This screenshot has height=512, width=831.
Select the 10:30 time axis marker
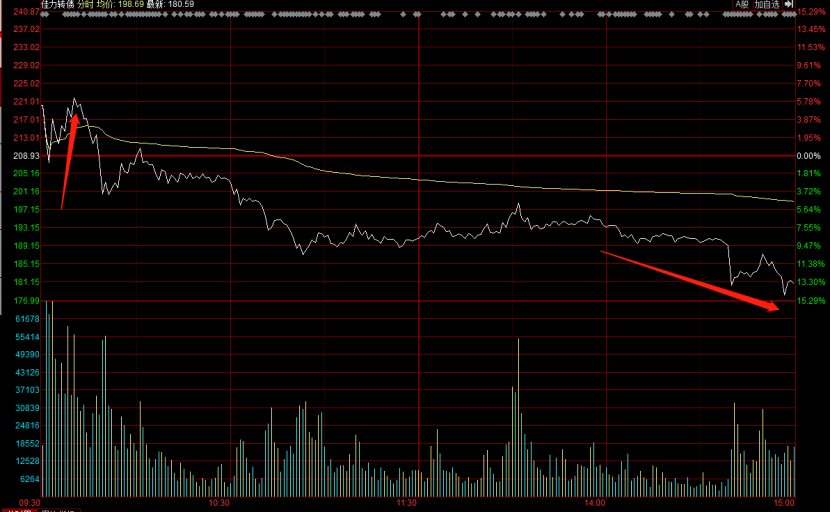click(220, 502)
